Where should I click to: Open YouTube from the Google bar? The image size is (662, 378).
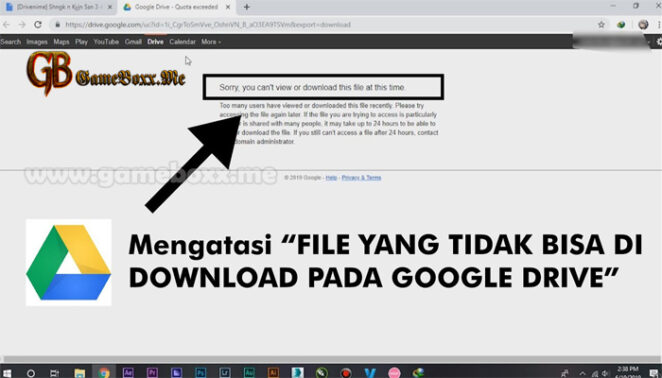pyautogui.click(x=106, y=42)
